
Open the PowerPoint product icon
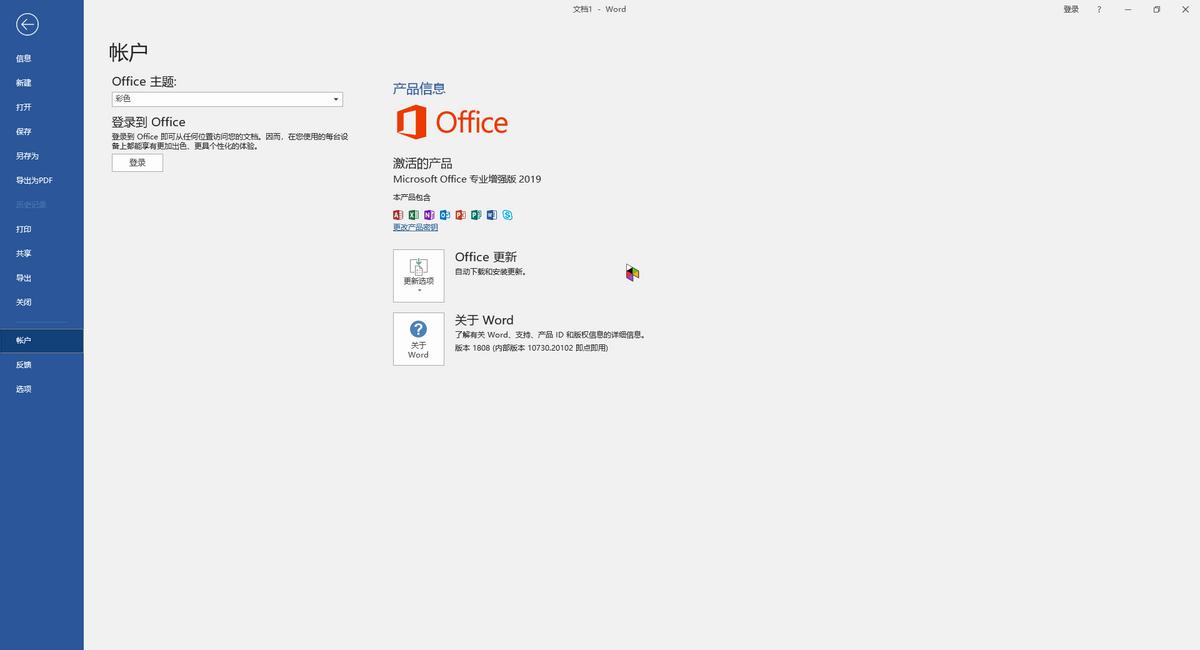point(458,214)
